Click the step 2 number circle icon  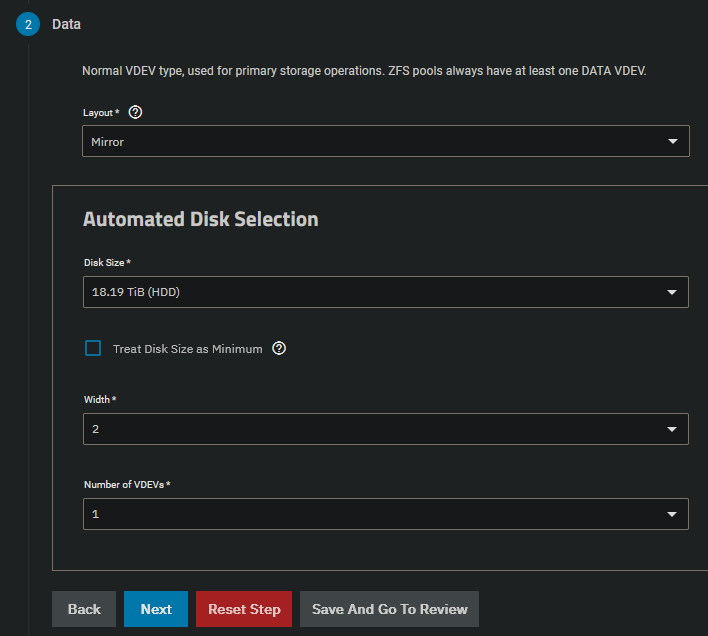click(x=27, y=24)
